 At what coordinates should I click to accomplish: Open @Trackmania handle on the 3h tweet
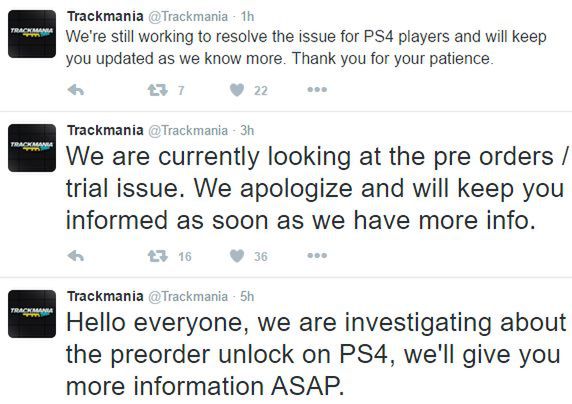pos(188,130)
